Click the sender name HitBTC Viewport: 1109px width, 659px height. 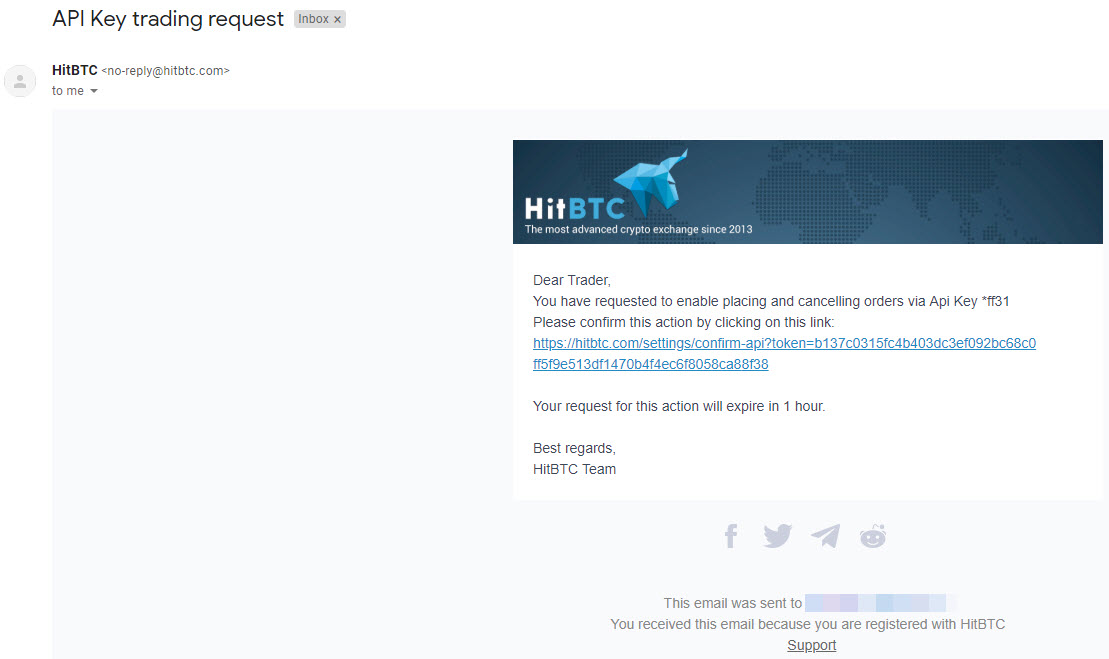[74, 70]
